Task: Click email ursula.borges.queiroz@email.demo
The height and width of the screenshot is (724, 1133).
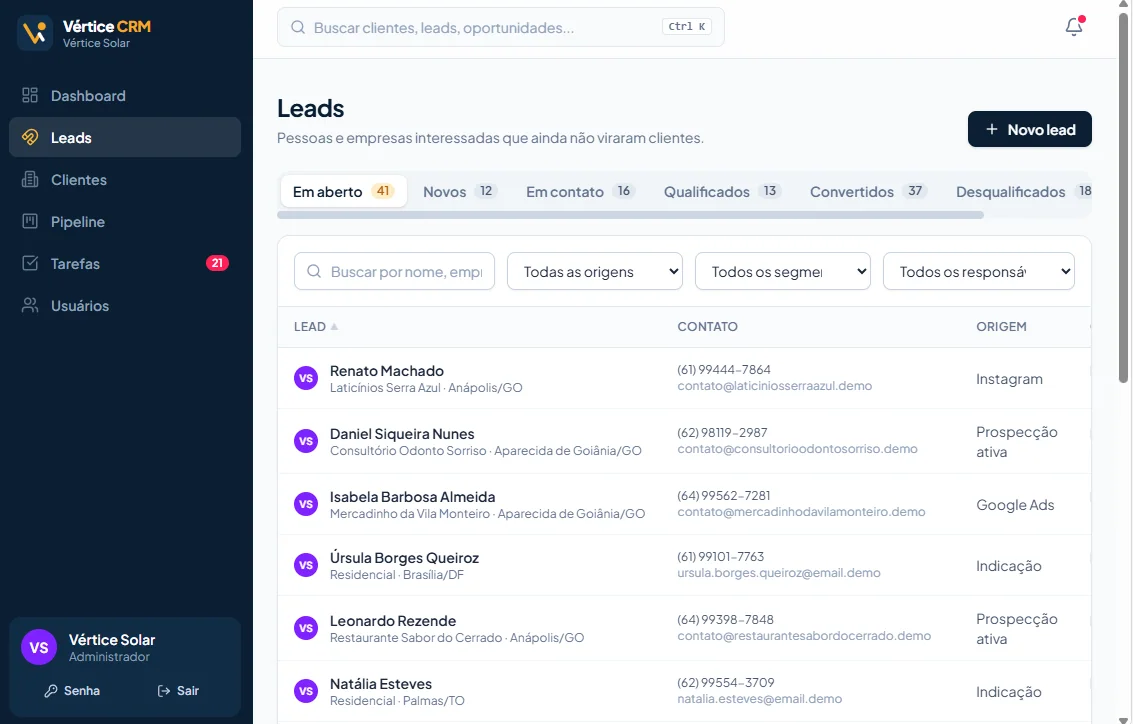Action: point(779,573)
